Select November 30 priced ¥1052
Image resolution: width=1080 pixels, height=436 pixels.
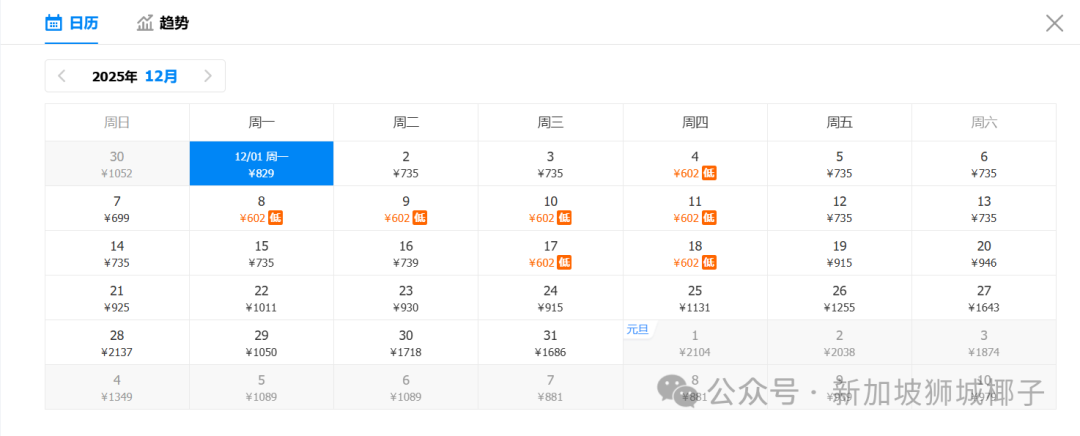tap(117, 164)
